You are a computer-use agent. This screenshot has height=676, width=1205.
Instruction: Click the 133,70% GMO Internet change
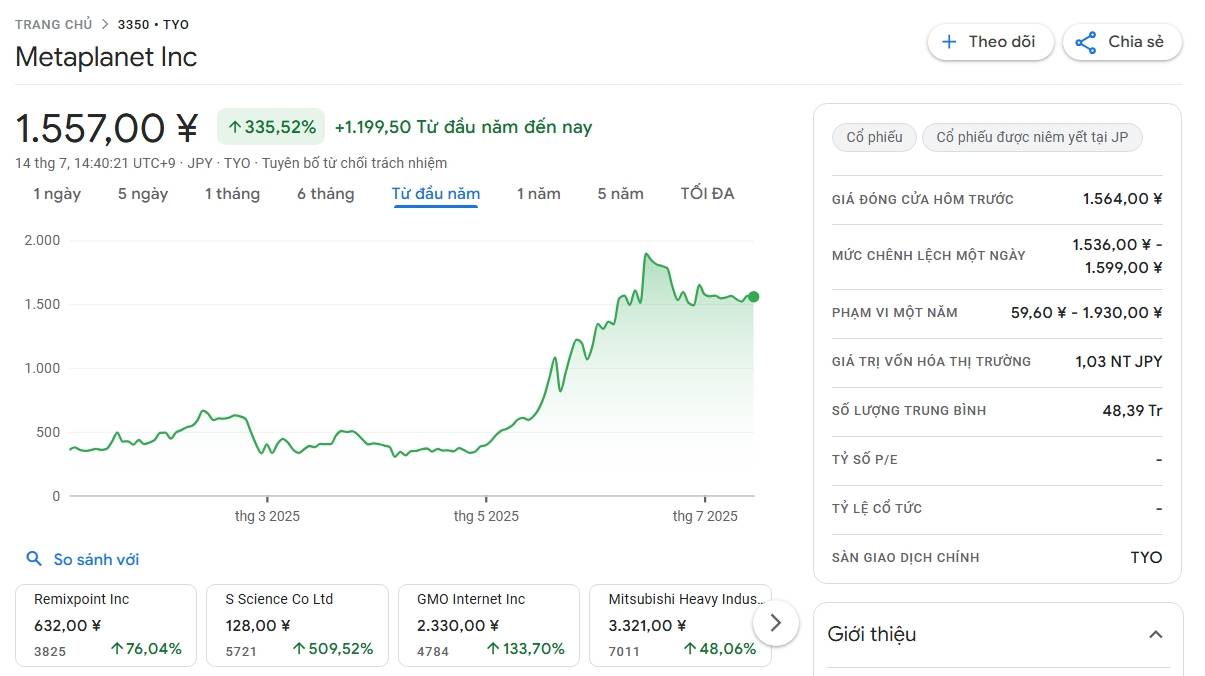point(525,649)
